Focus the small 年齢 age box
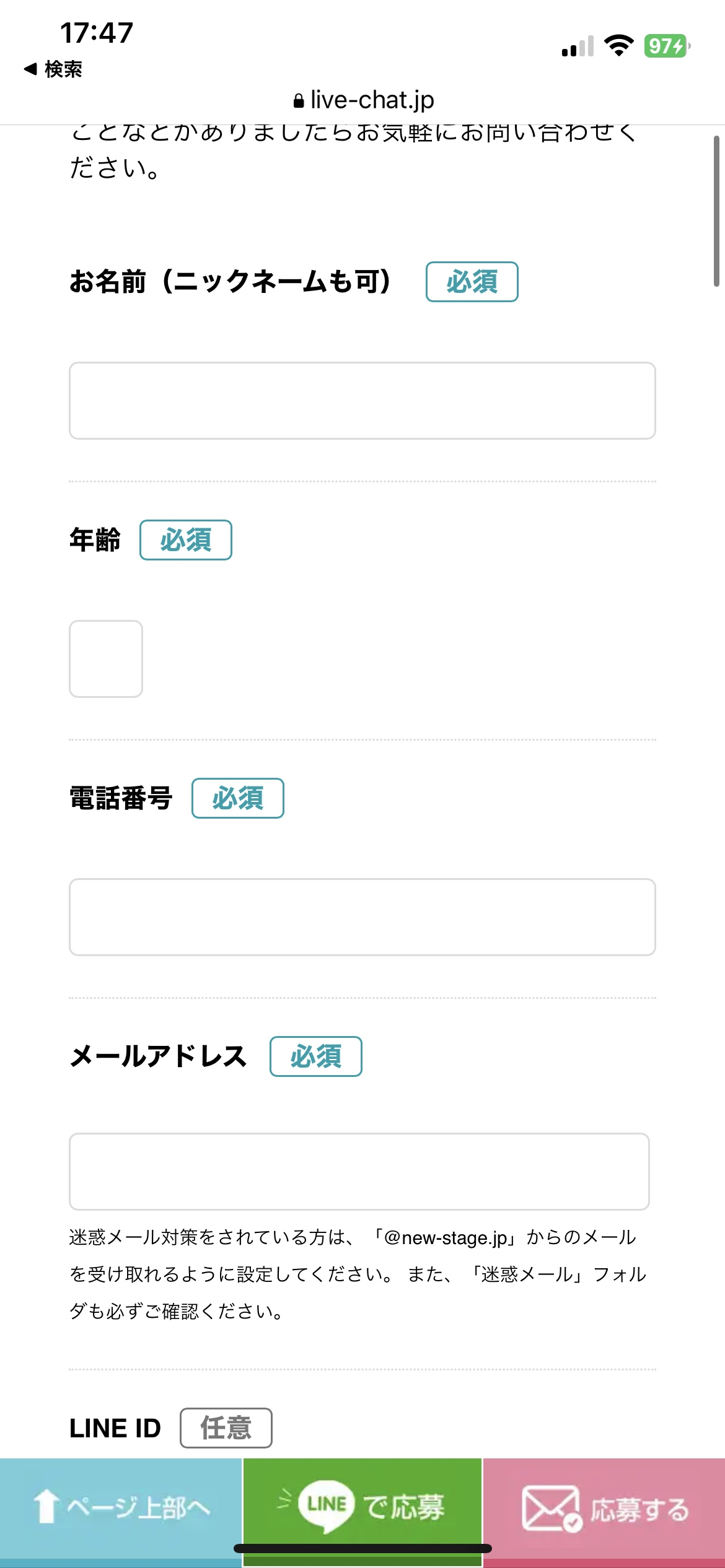Viewport: 725px width, 1568px height. pos(106,659)
